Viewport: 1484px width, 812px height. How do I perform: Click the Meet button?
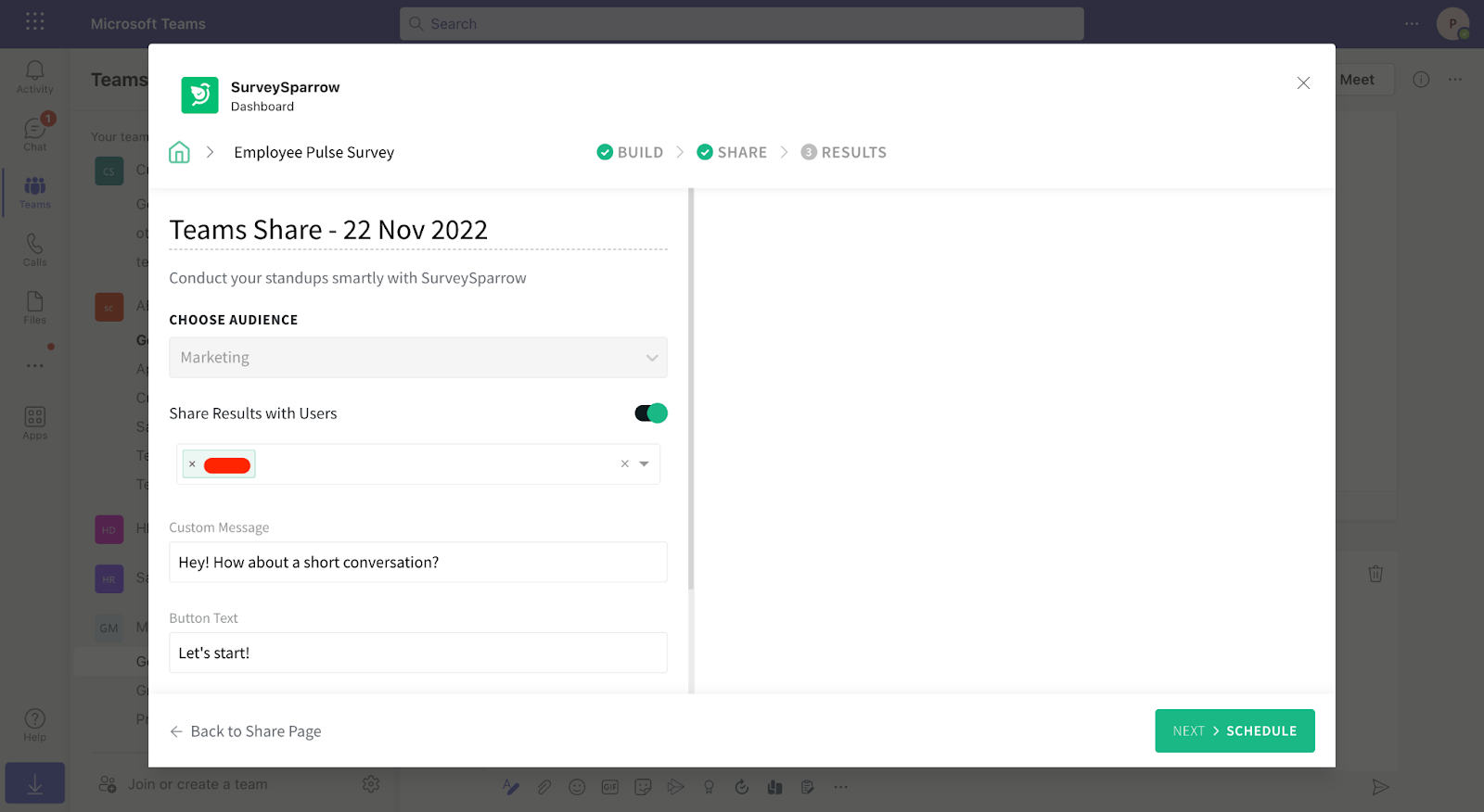(x=1357, y=80)
